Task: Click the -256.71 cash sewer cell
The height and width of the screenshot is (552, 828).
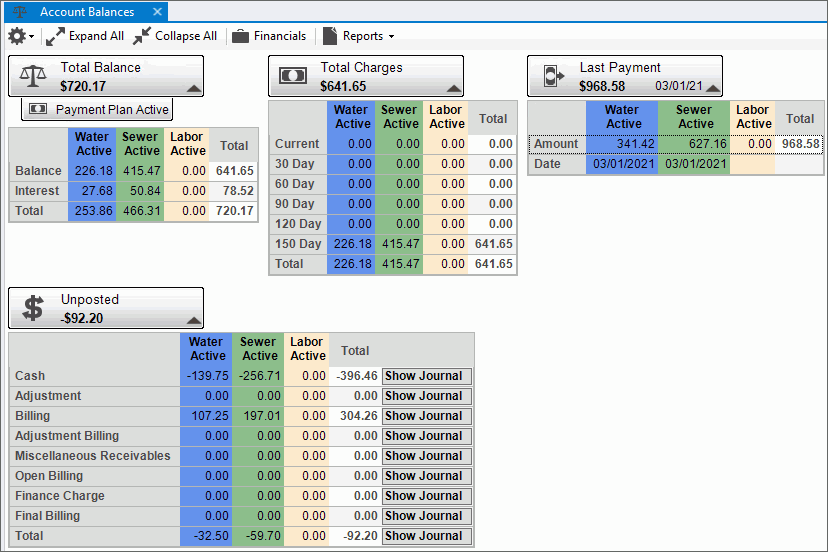Action: coord(259,376)
